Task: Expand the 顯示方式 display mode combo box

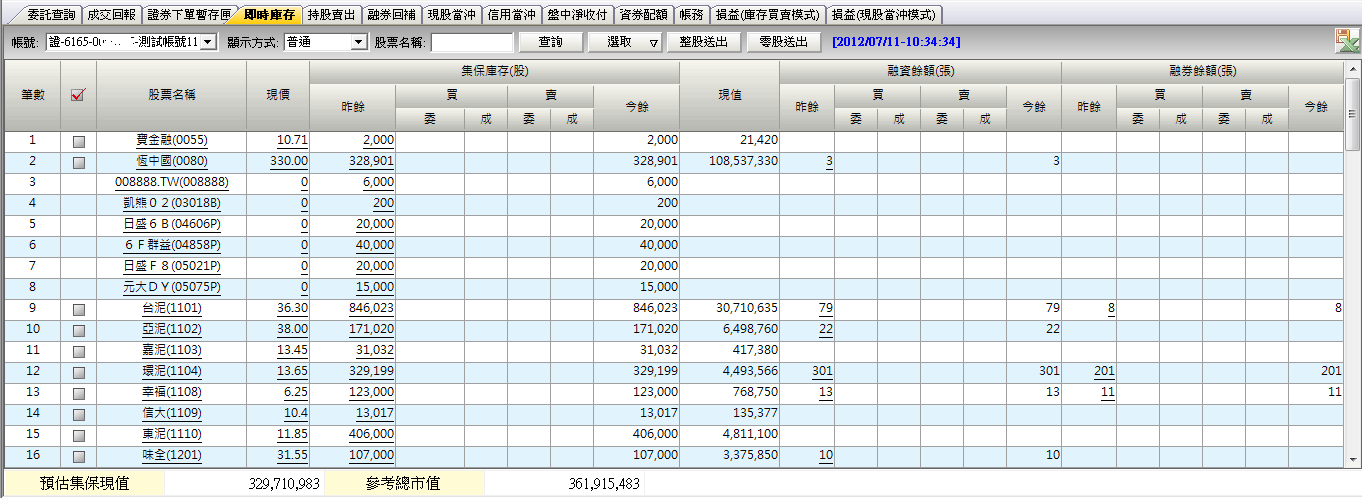Action: tap(359, 42)
